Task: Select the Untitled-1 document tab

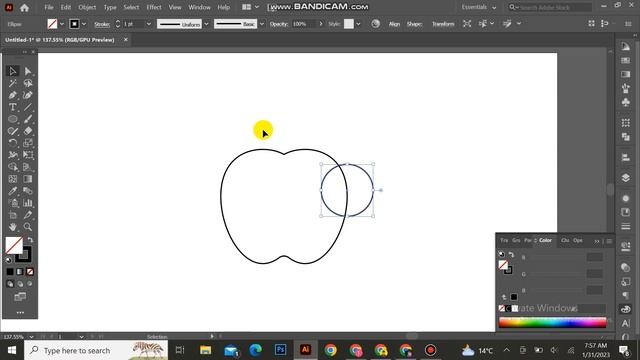Action: (x=60, y=40)
